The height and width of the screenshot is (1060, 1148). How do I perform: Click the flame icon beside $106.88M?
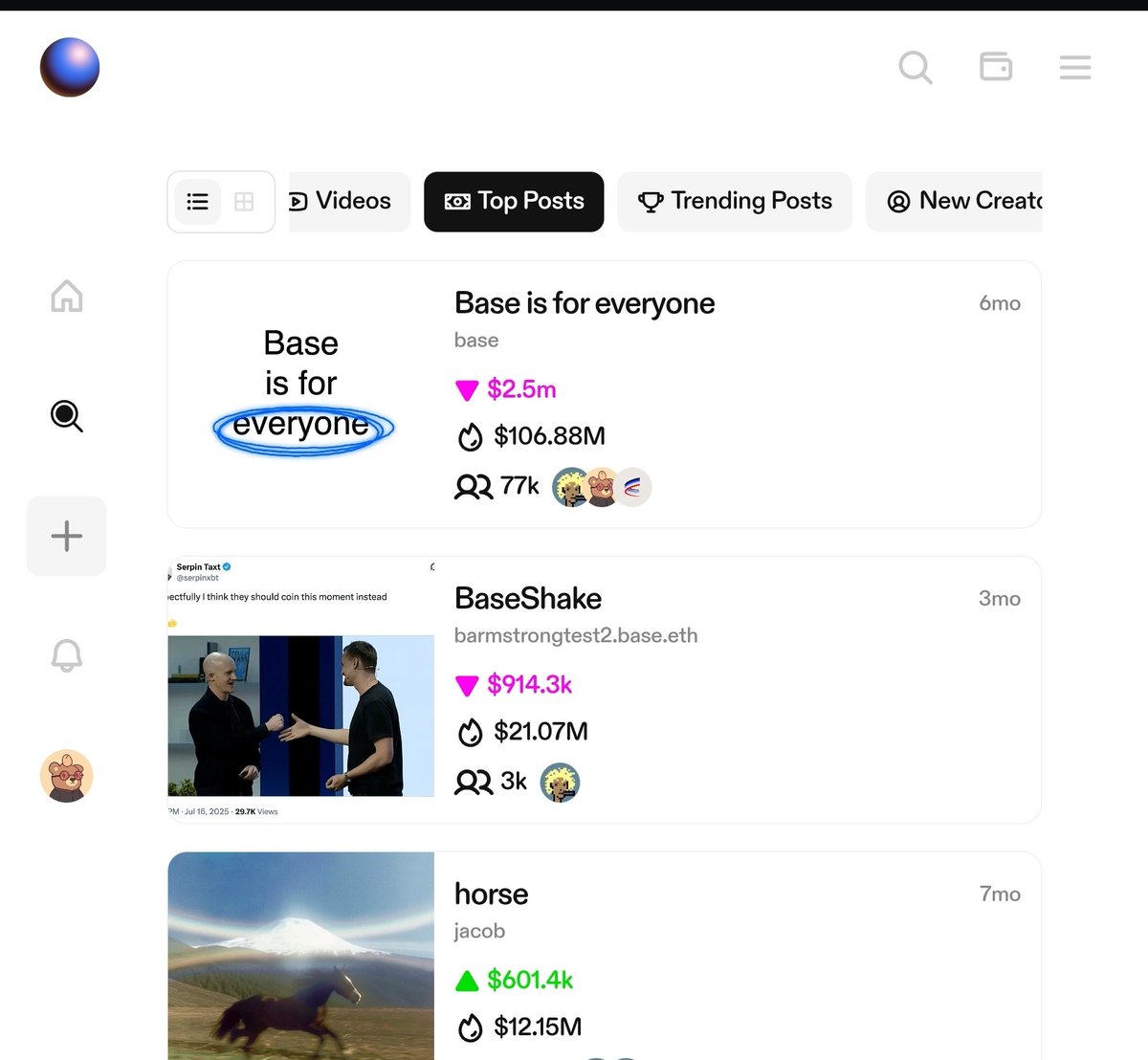coord(470,437)
